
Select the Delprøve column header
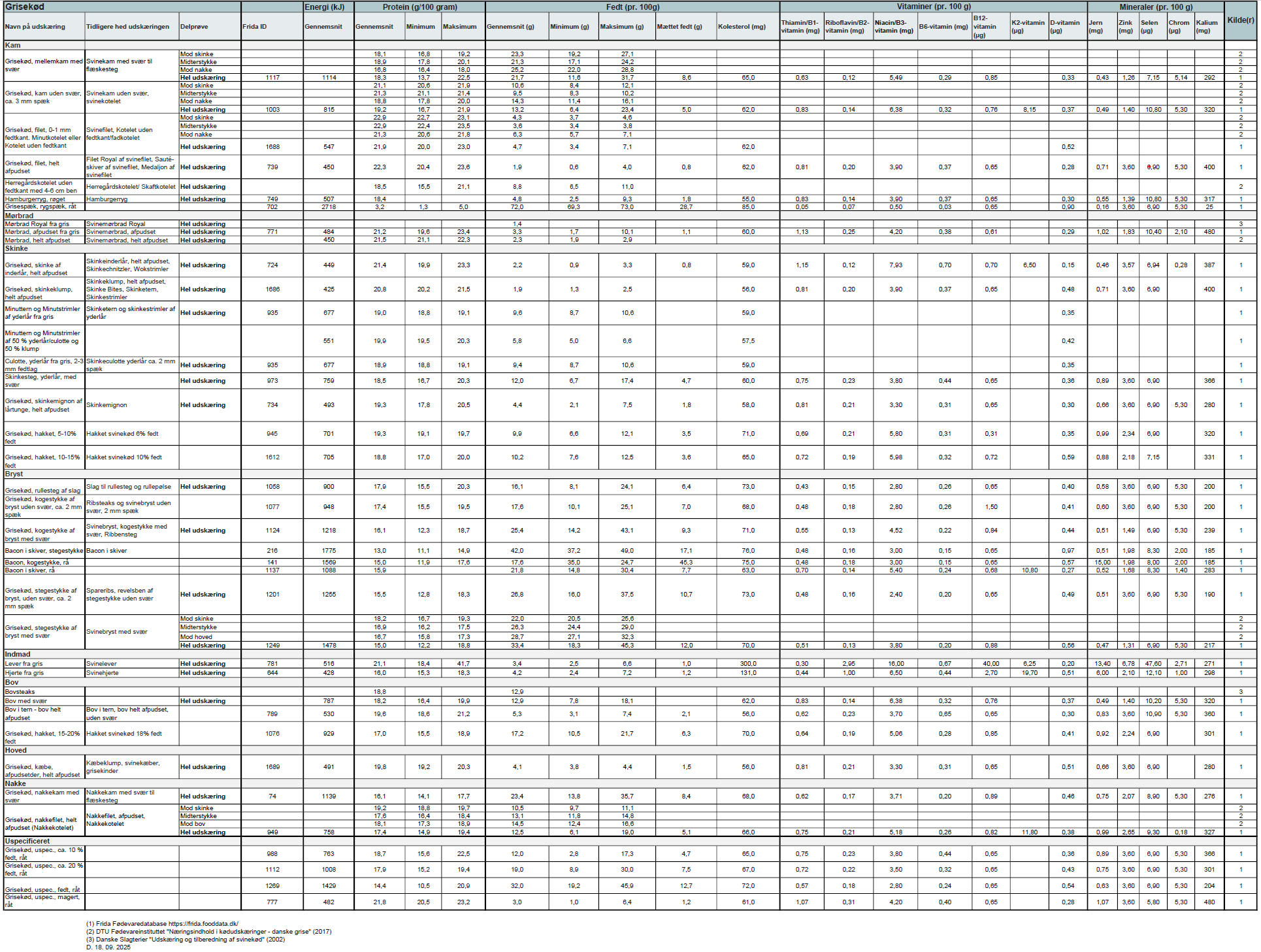[194, 27]
